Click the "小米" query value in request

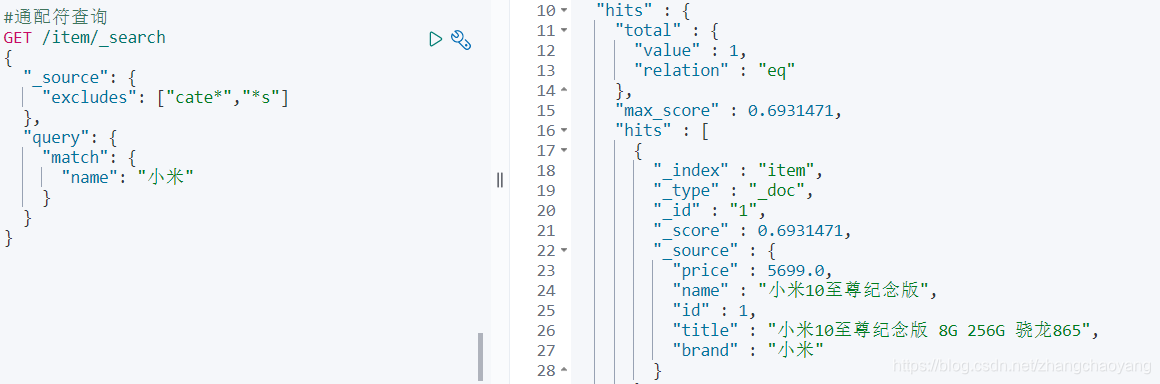coord(165,177)
